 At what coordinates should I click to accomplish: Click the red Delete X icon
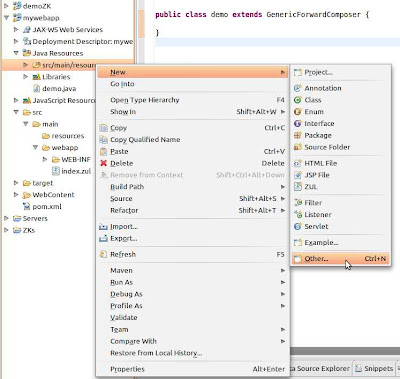104,163
